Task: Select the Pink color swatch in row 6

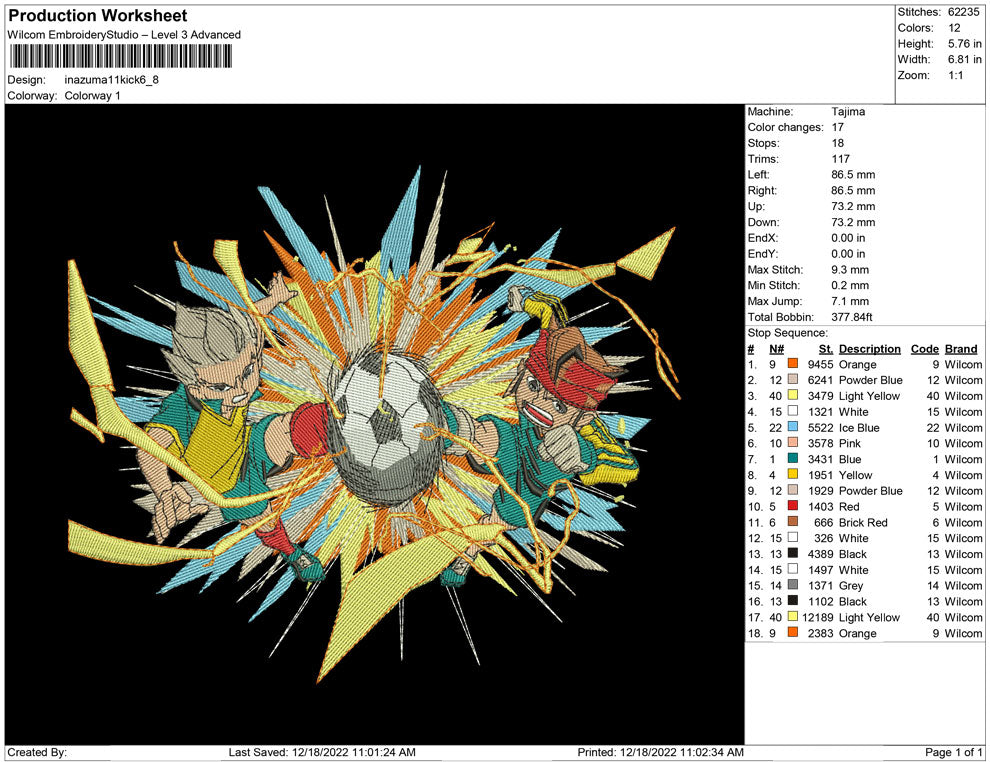Action: 793,444
